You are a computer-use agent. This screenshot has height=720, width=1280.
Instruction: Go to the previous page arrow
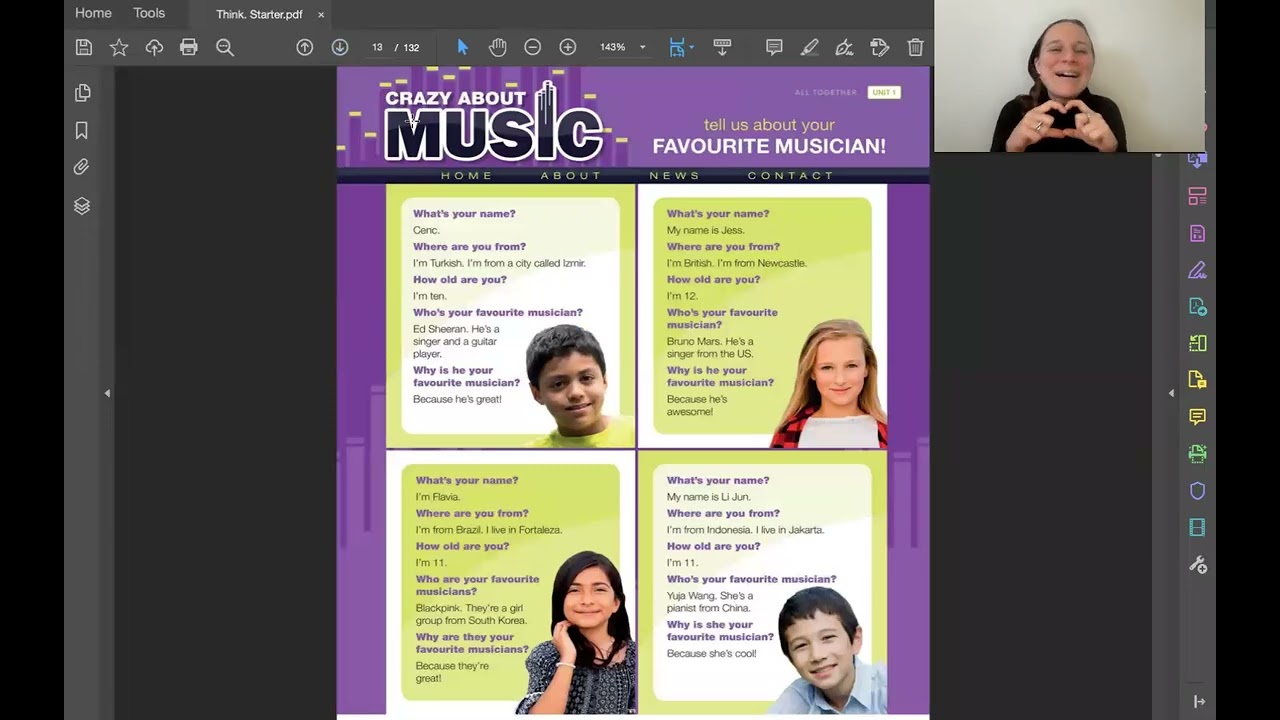tap(305, 47)
